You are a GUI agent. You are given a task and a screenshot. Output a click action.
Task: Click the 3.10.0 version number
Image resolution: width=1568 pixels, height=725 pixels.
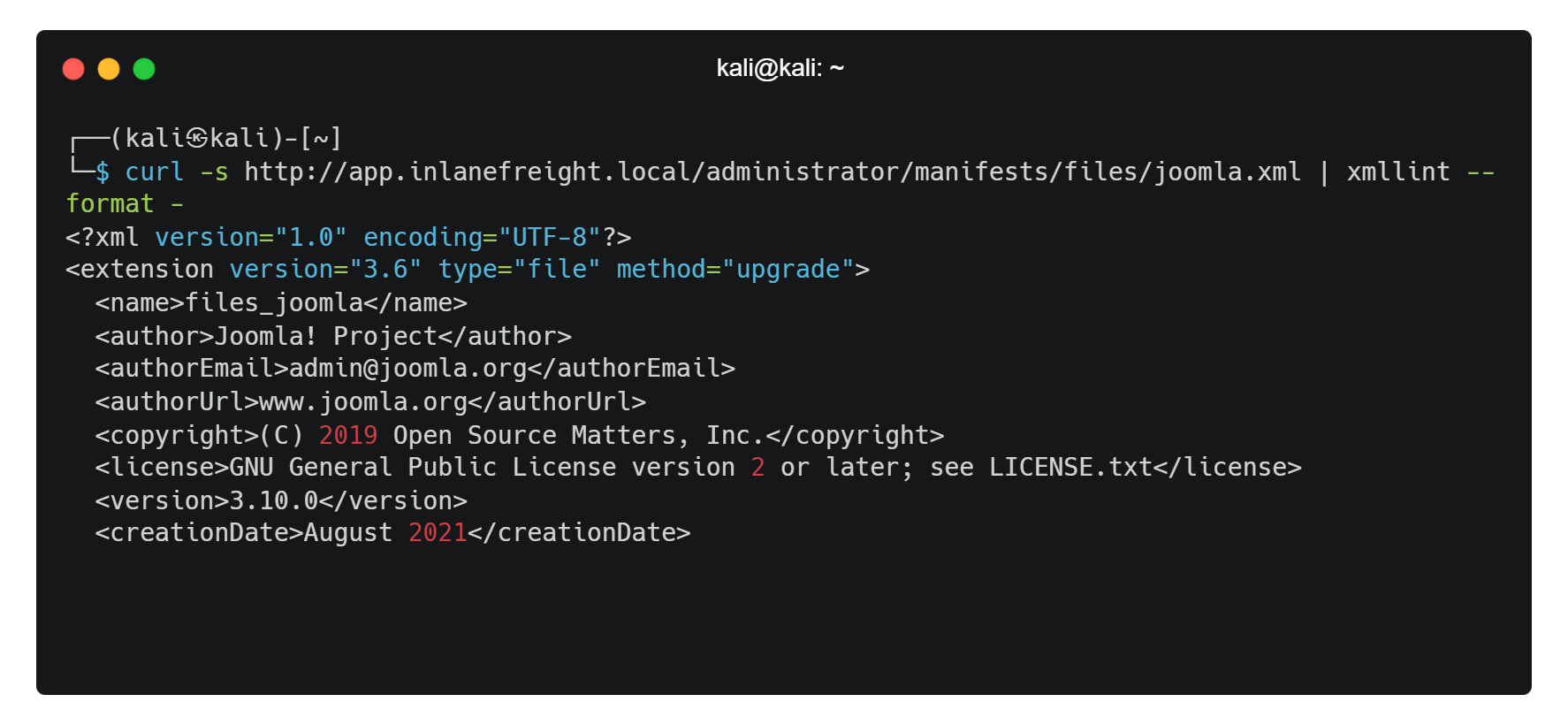(x=273, y=500)
